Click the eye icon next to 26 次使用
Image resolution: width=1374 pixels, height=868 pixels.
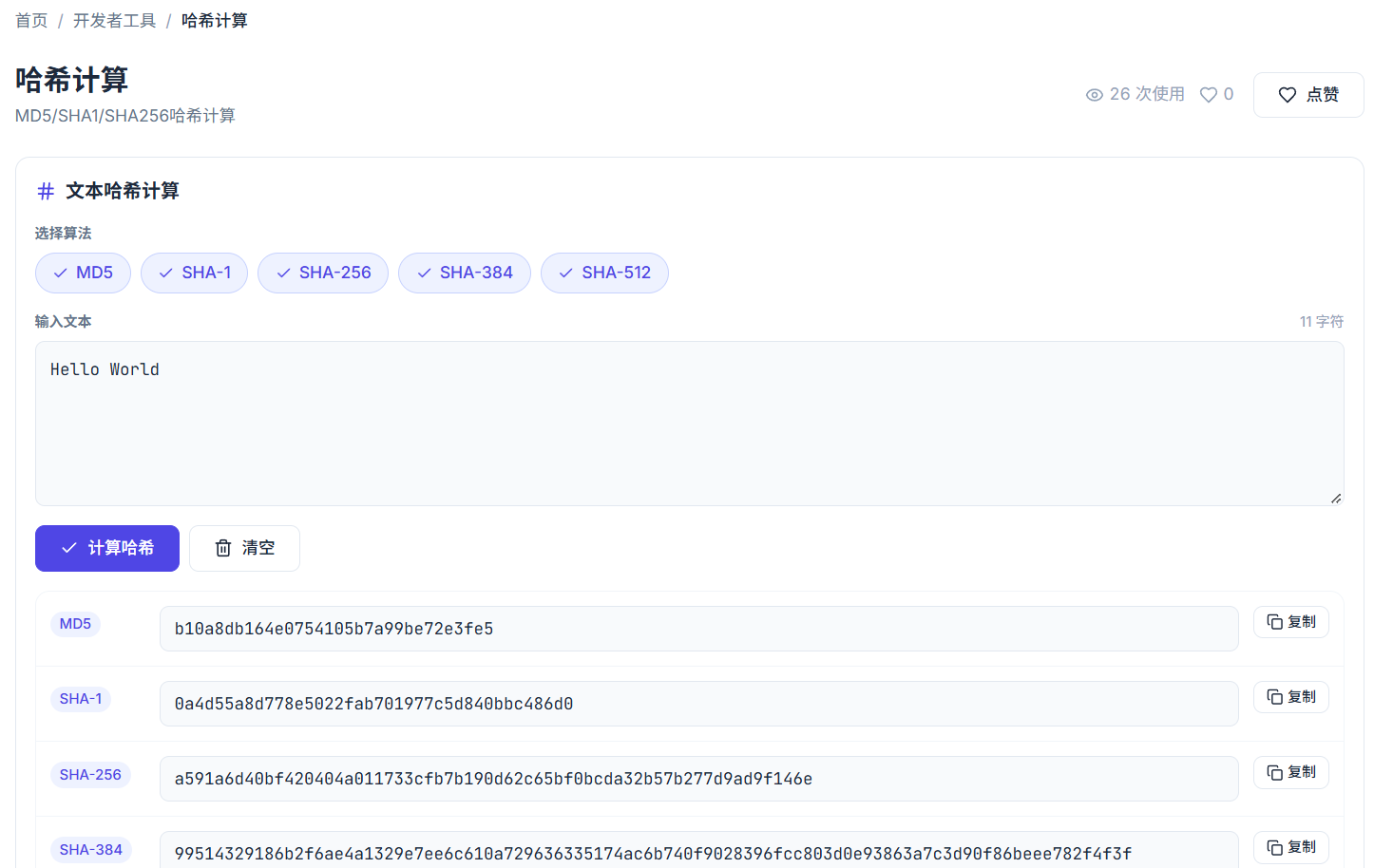1095,95
